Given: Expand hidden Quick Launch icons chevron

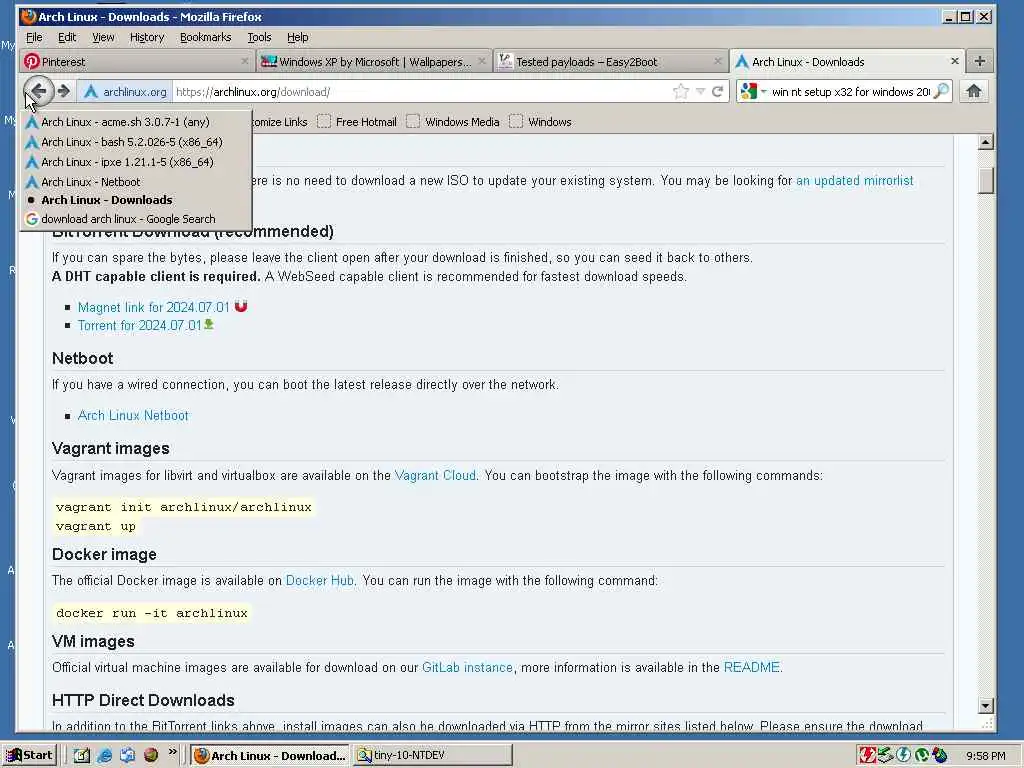Looking at the screenshot, I should tap(172, 752).
